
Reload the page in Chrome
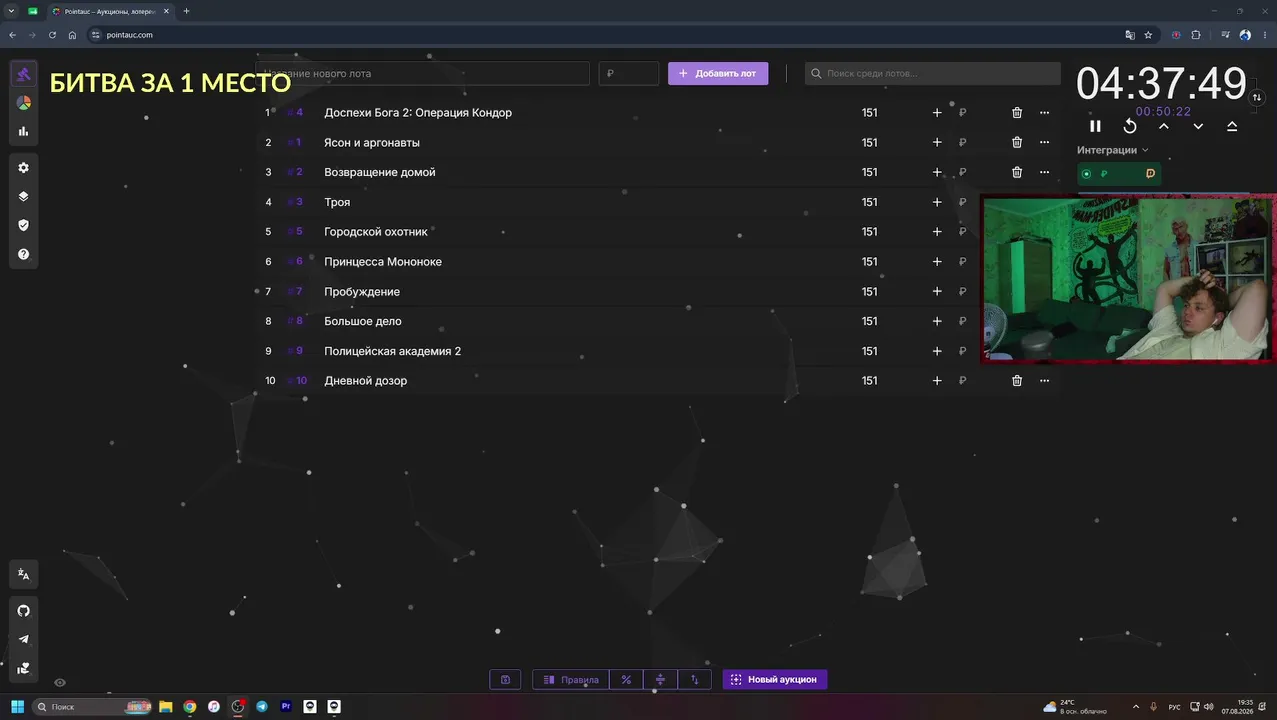pos(52,35)
